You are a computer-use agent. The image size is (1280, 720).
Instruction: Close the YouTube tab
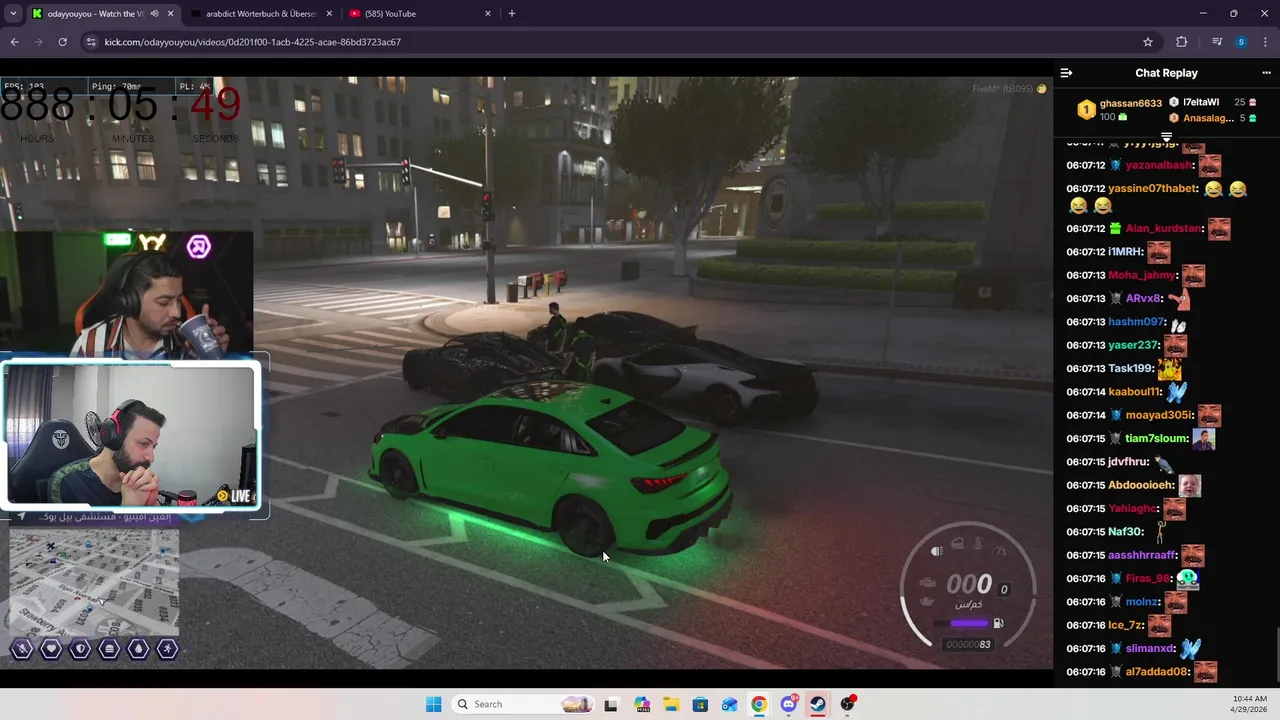click(x=488, y=13)
